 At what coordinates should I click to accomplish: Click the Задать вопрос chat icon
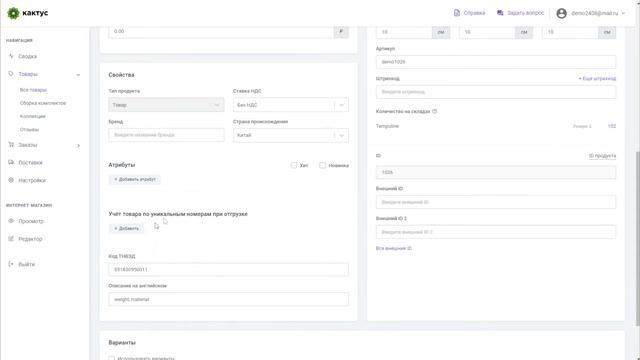[x=500, y=13]
